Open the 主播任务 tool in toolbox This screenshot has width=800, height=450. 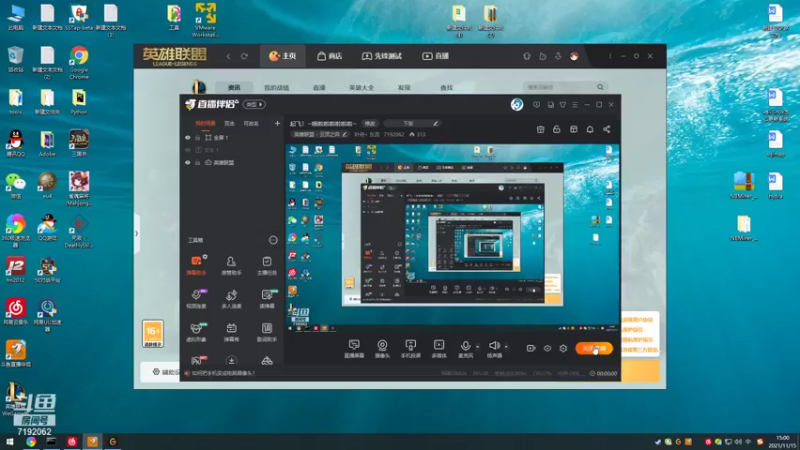pos(267,265)
